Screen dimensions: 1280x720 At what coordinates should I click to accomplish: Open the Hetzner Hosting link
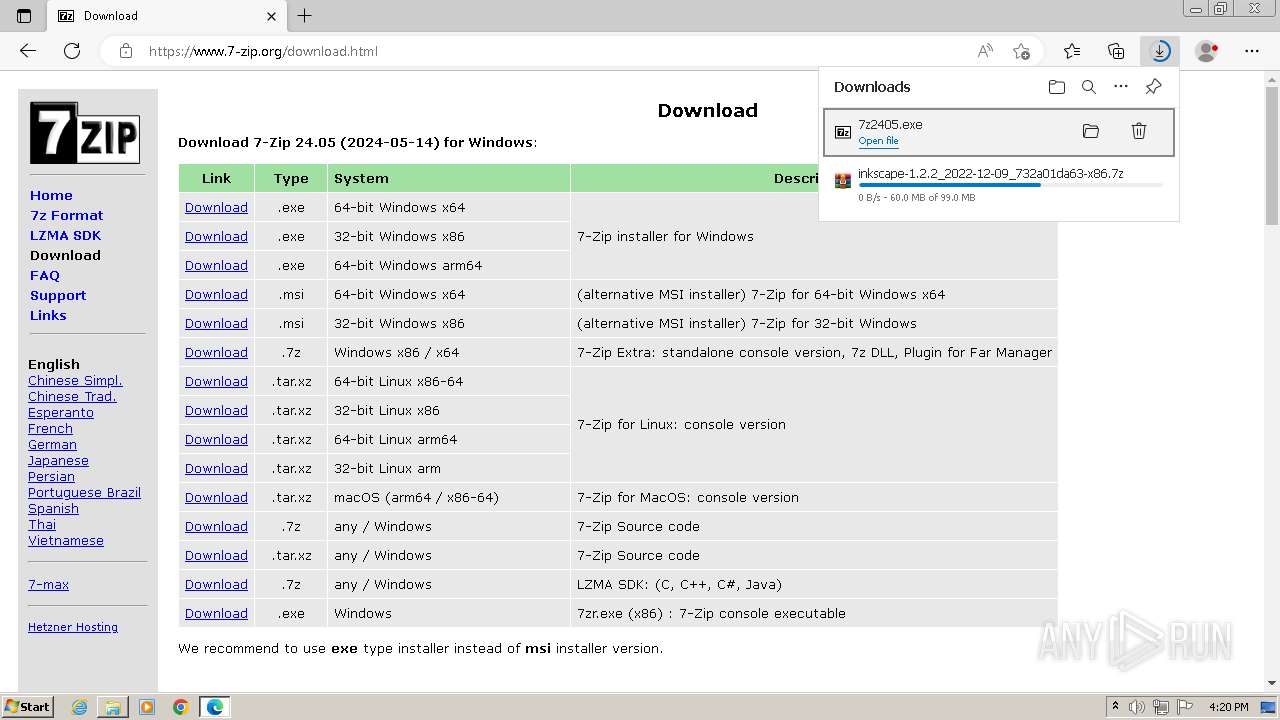73,627
